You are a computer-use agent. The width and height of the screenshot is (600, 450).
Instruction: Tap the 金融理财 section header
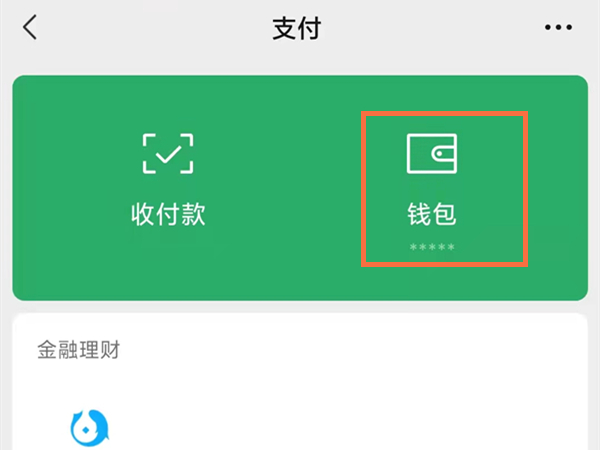click(x=78, y=350)
